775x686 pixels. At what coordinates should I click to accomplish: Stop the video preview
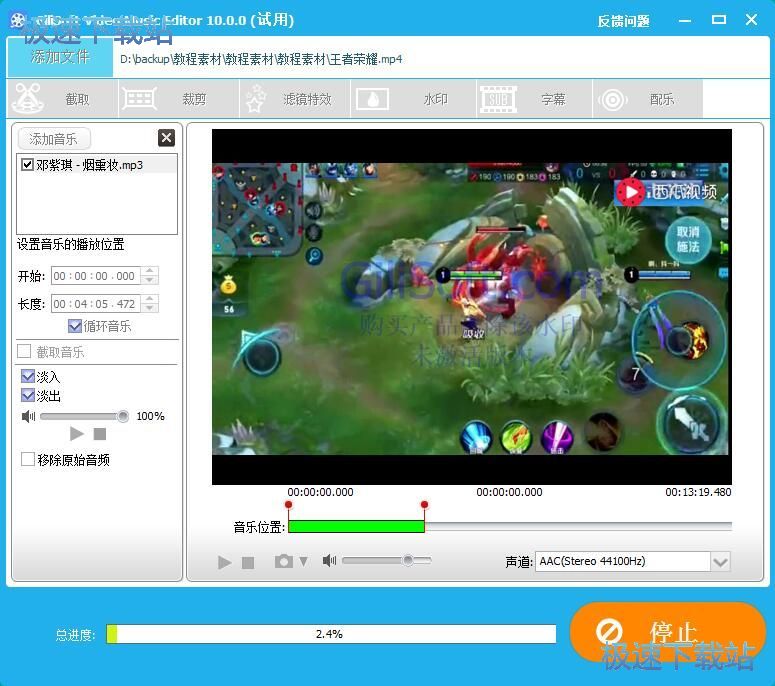pyautogui.click(x=248, y=562)
